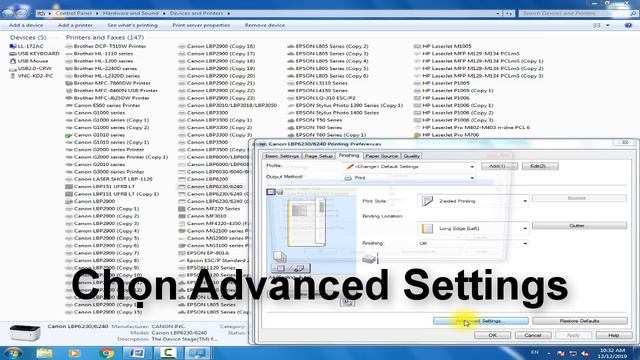The width and height of the screenshot is (640, 360).
Task: Select Brother MFC-7860DW Printer
Action: pyautogui.click(x=108, y=83)
